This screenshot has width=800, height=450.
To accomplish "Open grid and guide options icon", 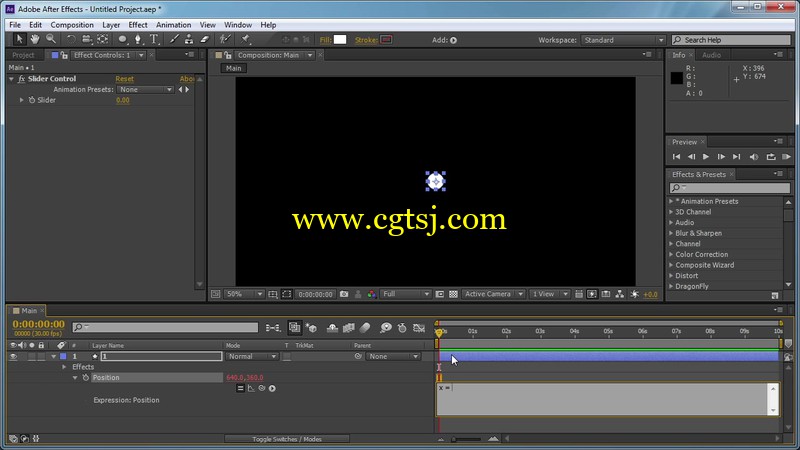I will 273,294.
